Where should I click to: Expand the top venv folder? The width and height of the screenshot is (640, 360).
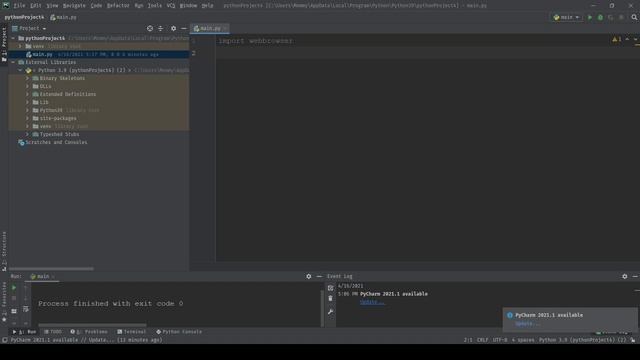pyautogui.click(x=20, y=46)
